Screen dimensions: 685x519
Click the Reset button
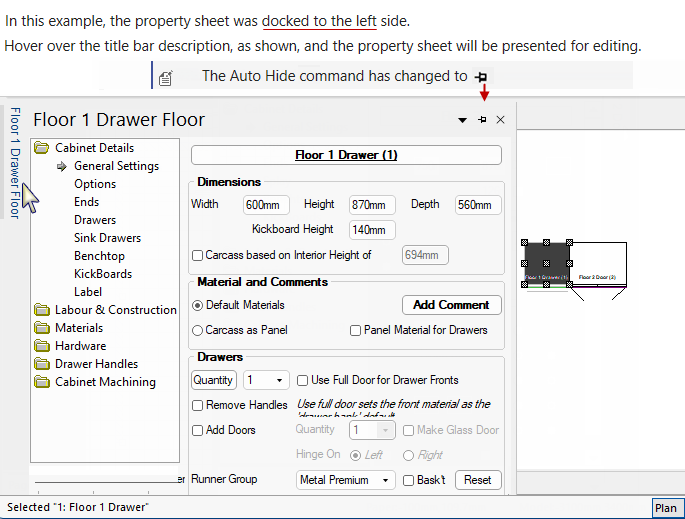coord(477,480)
